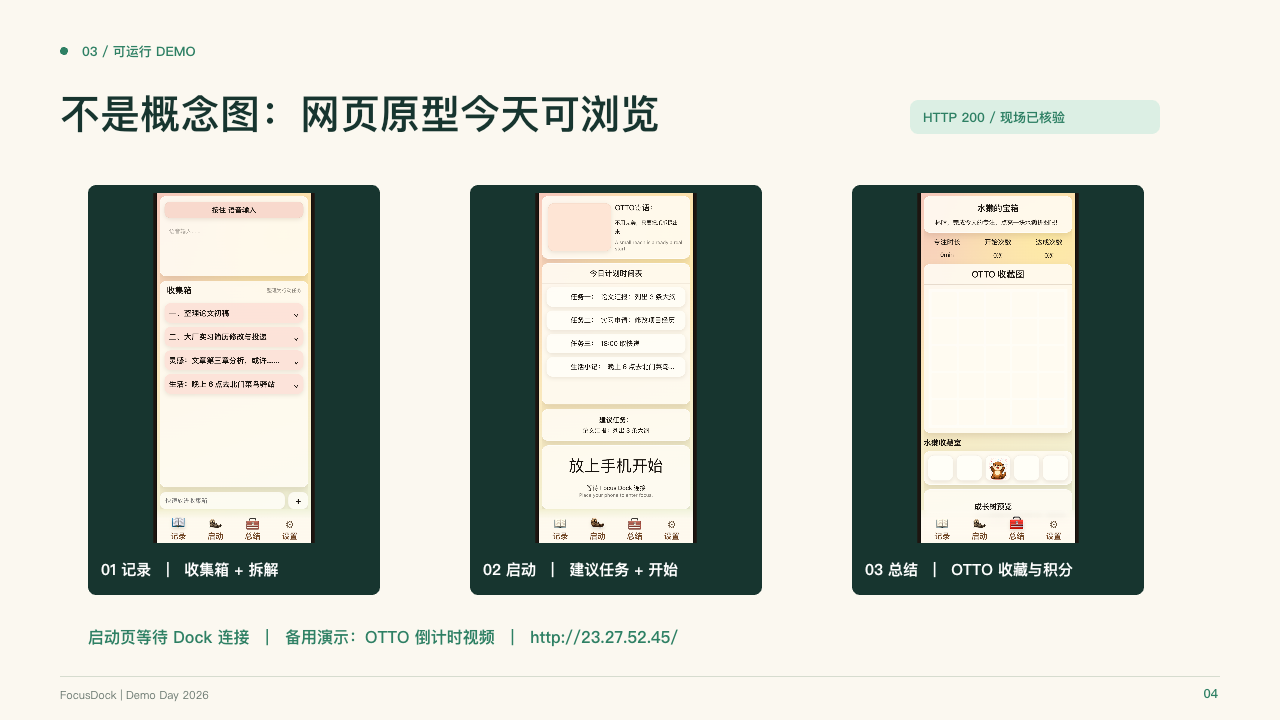1280x720 pixels.
Task: Expand the 二、大厂实习简历 inbox row
Action: [234, 338]
